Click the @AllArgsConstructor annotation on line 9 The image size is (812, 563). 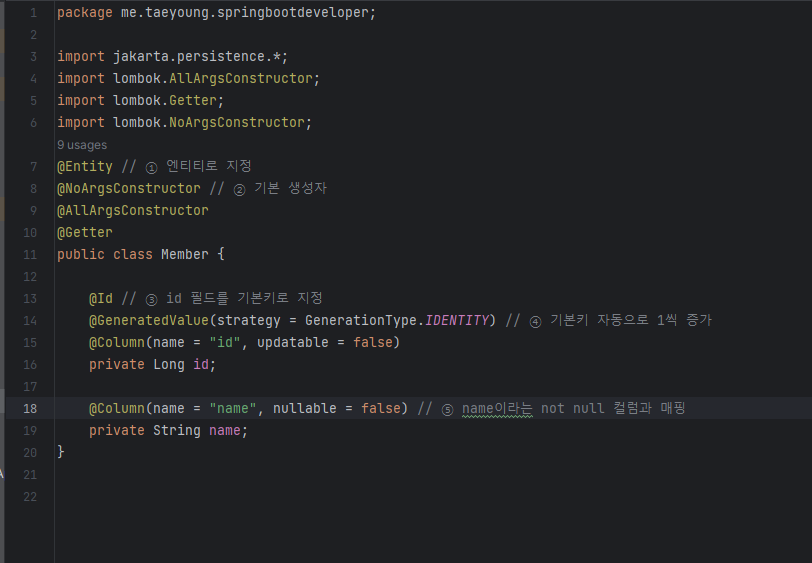coord(133,211)
